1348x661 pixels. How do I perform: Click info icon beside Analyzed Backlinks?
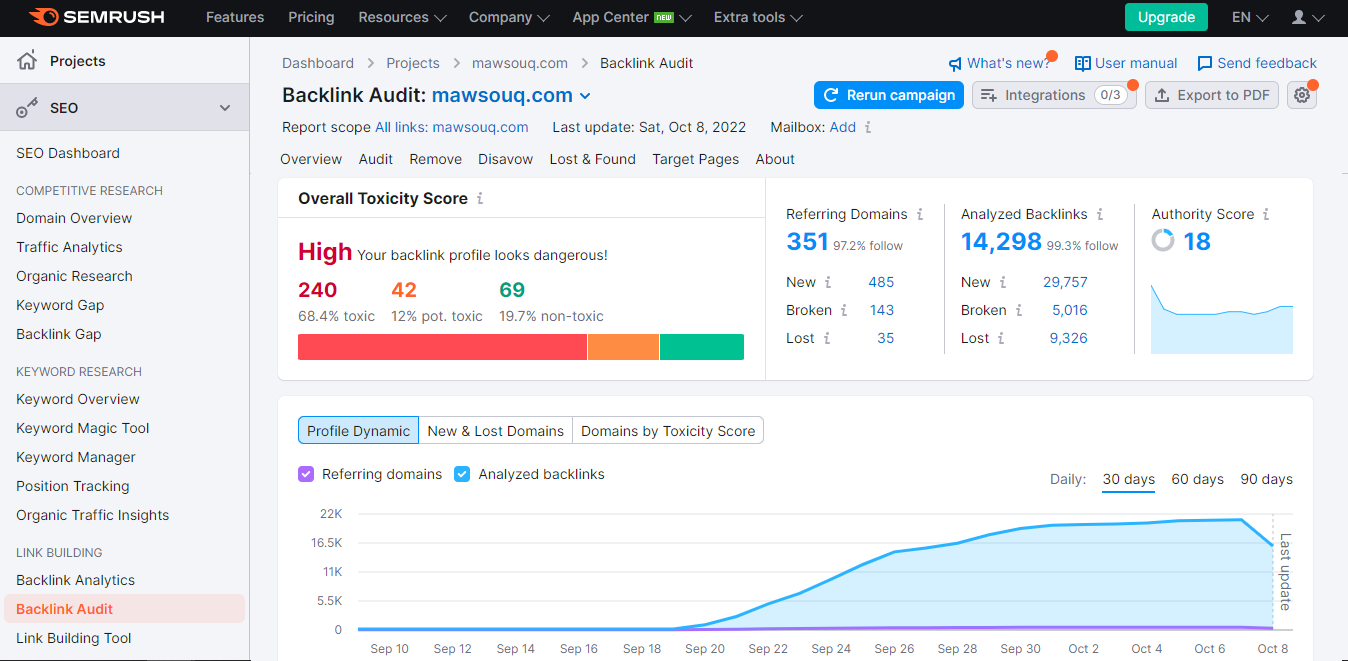[1100, 214]
